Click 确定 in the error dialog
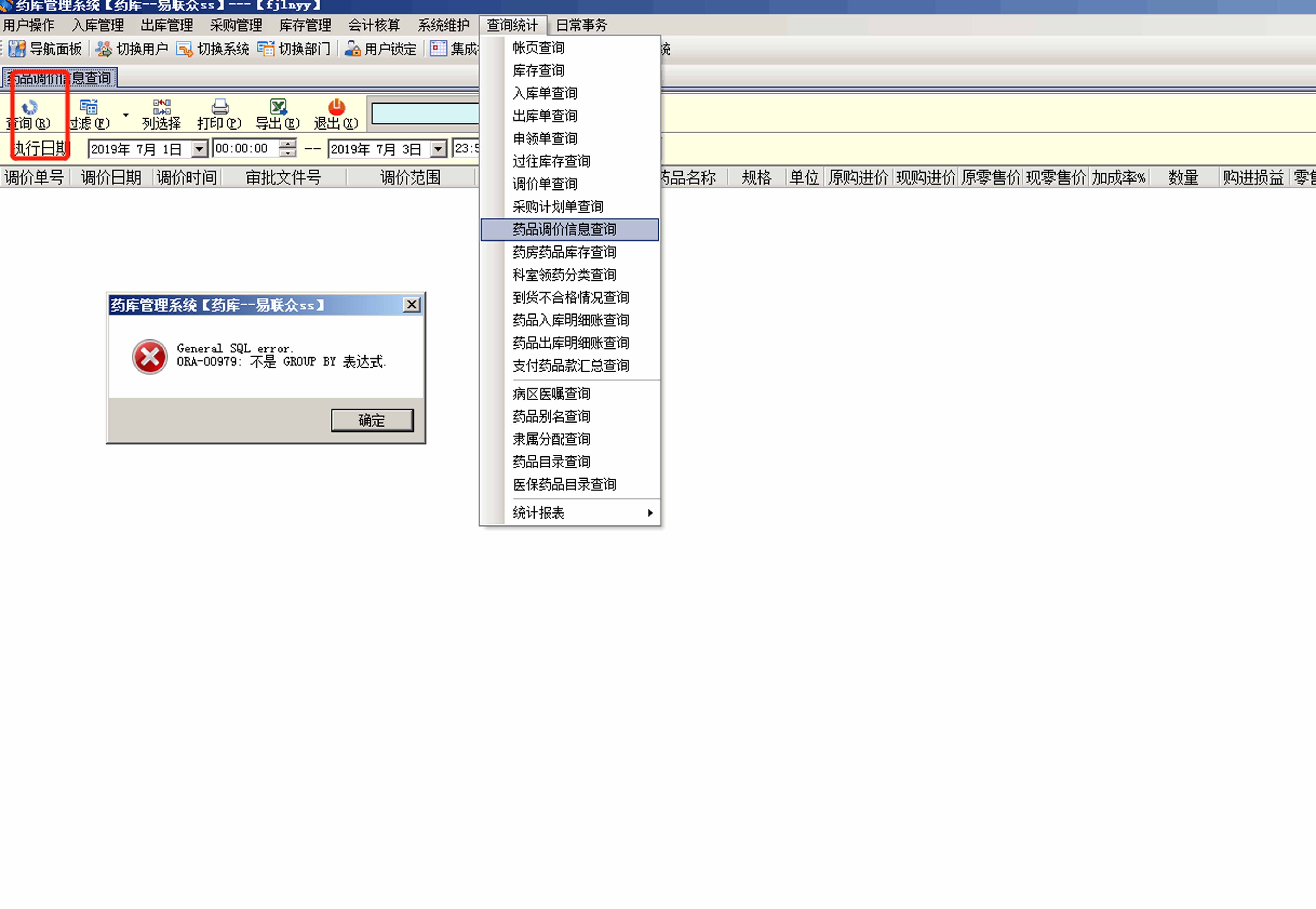This screenshot has height=909, width=1316. point(372,420)
